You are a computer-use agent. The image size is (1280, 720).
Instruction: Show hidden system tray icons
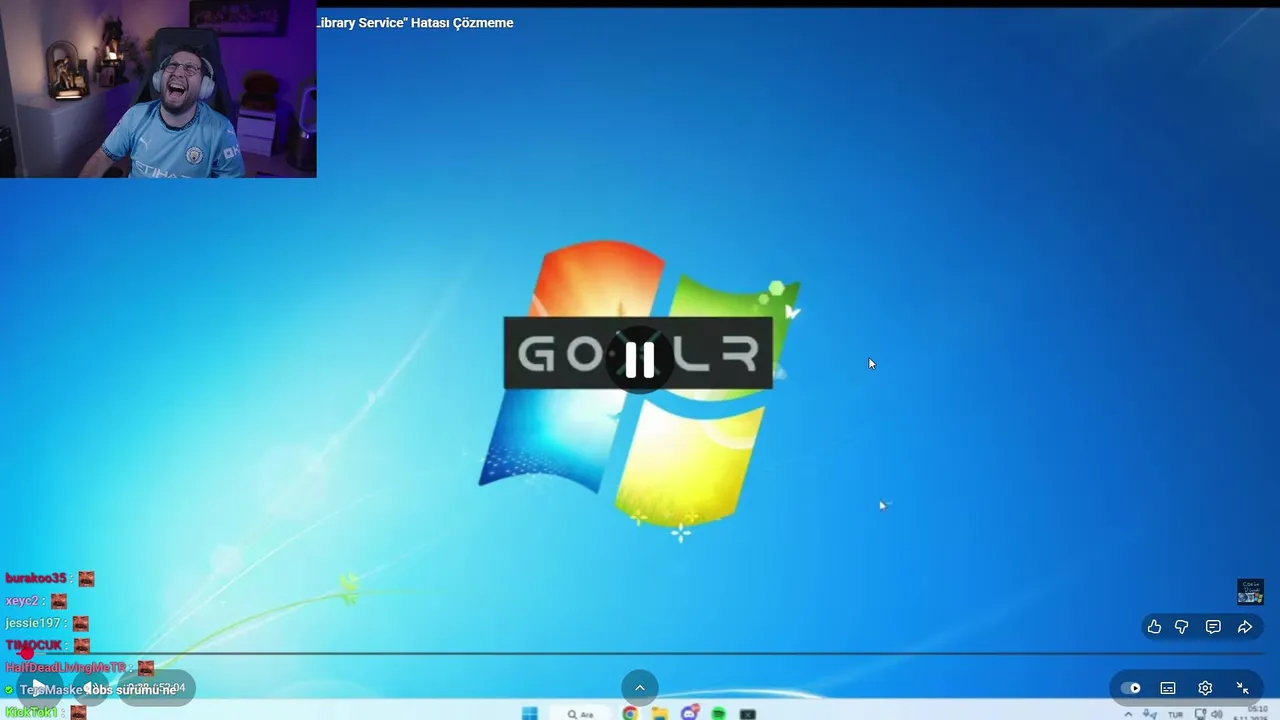pyautogui.click(x=1129, y=714)
